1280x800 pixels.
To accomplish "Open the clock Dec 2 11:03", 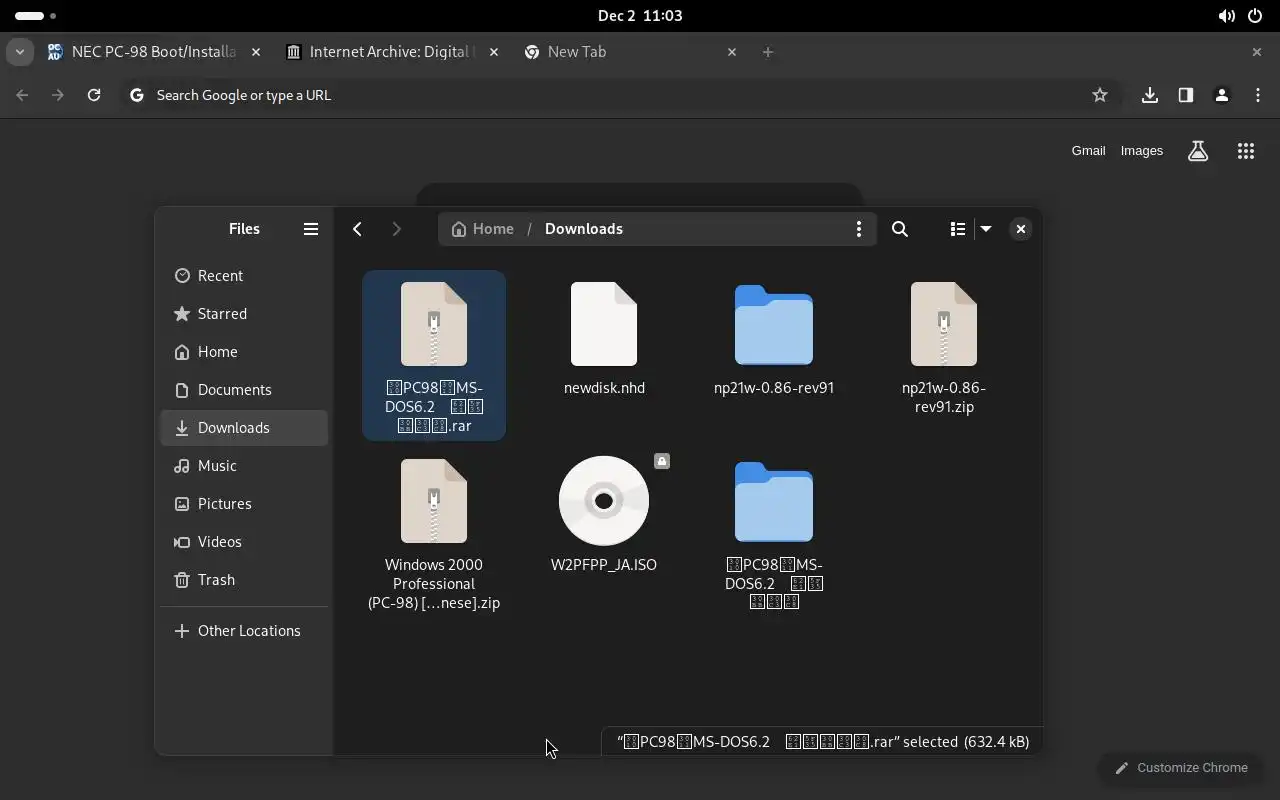I will (640, 16).
